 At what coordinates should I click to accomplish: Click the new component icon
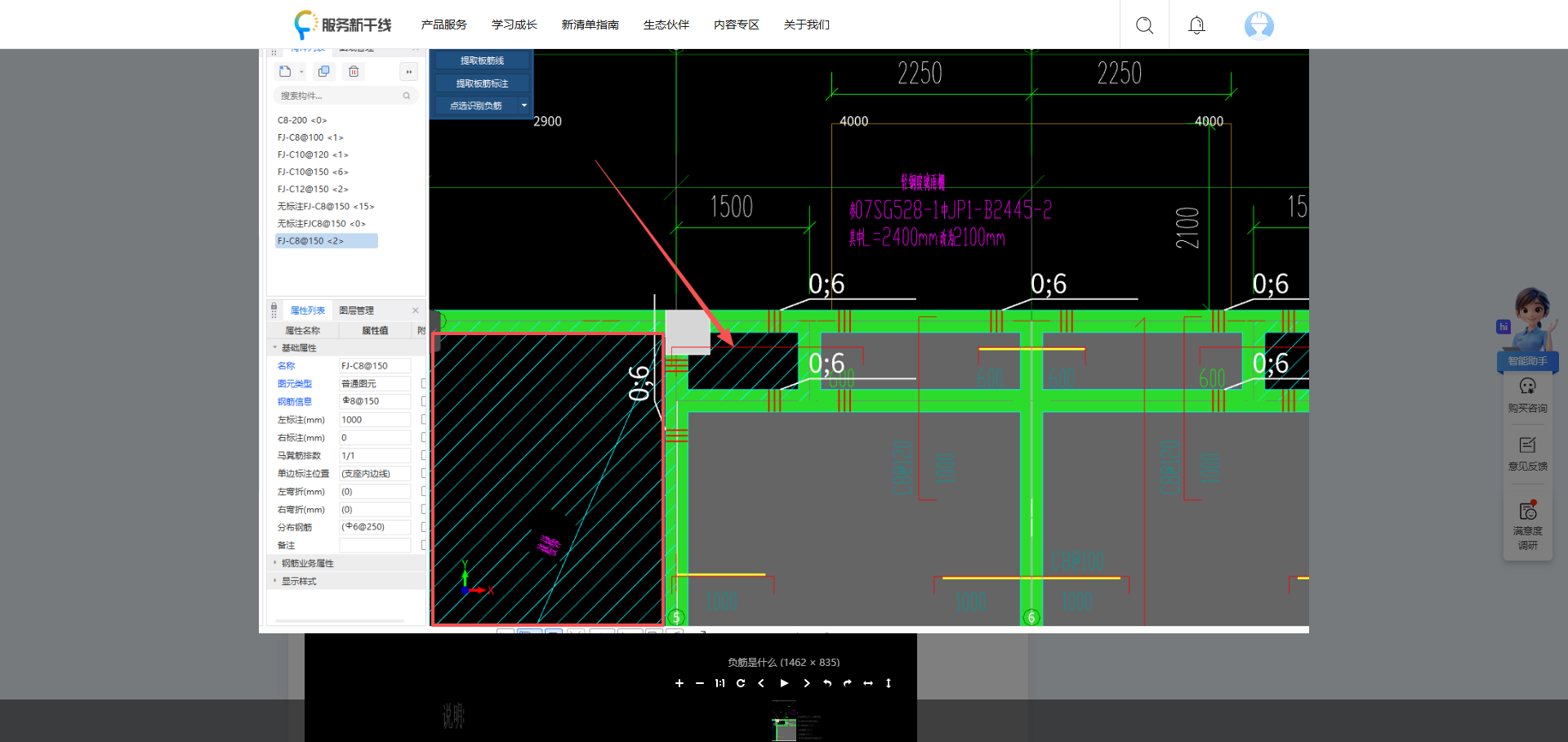coord(285,72)
